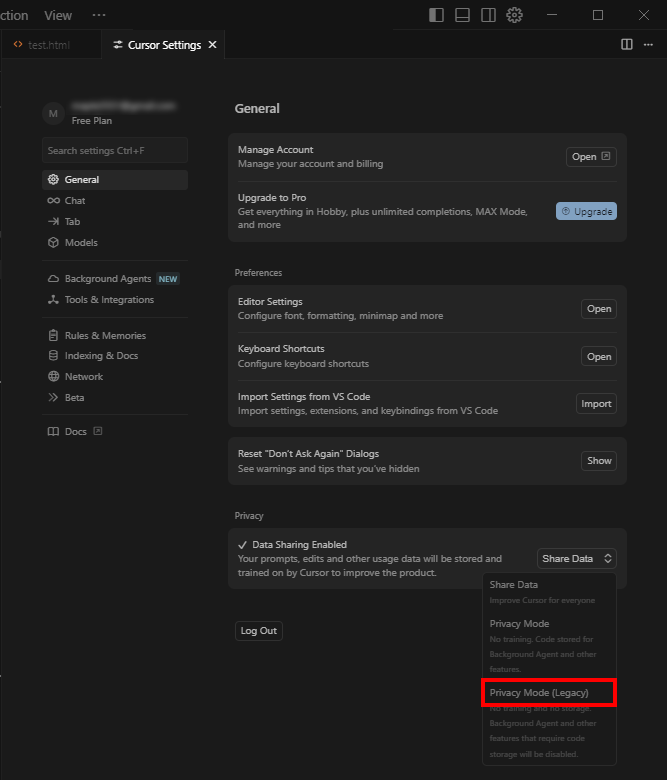This screenshot has height=780, width=667.
Task: Open the Tab settings section
Action: pos(115,221)
